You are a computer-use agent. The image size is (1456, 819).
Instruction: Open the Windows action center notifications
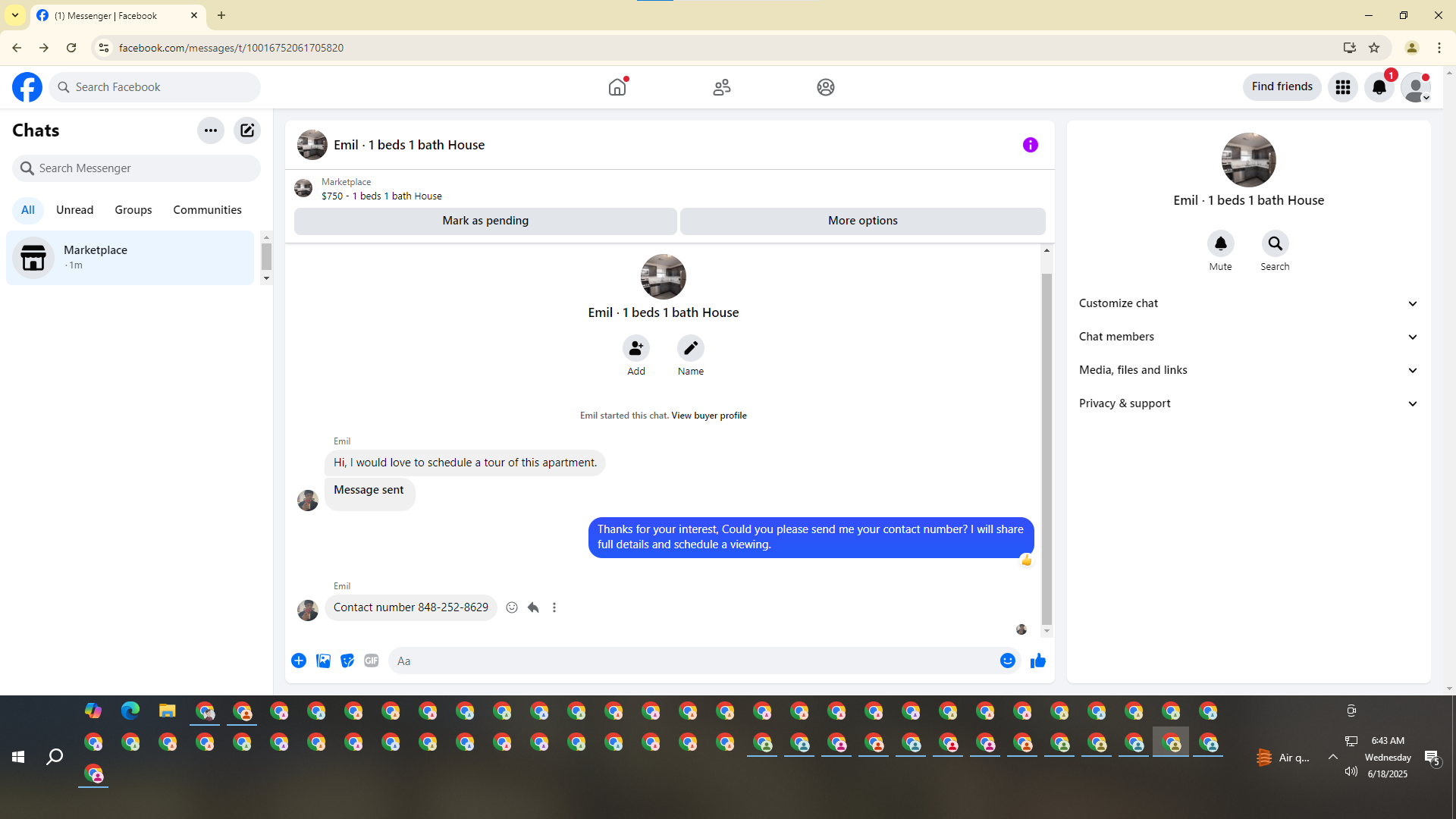1432,757
